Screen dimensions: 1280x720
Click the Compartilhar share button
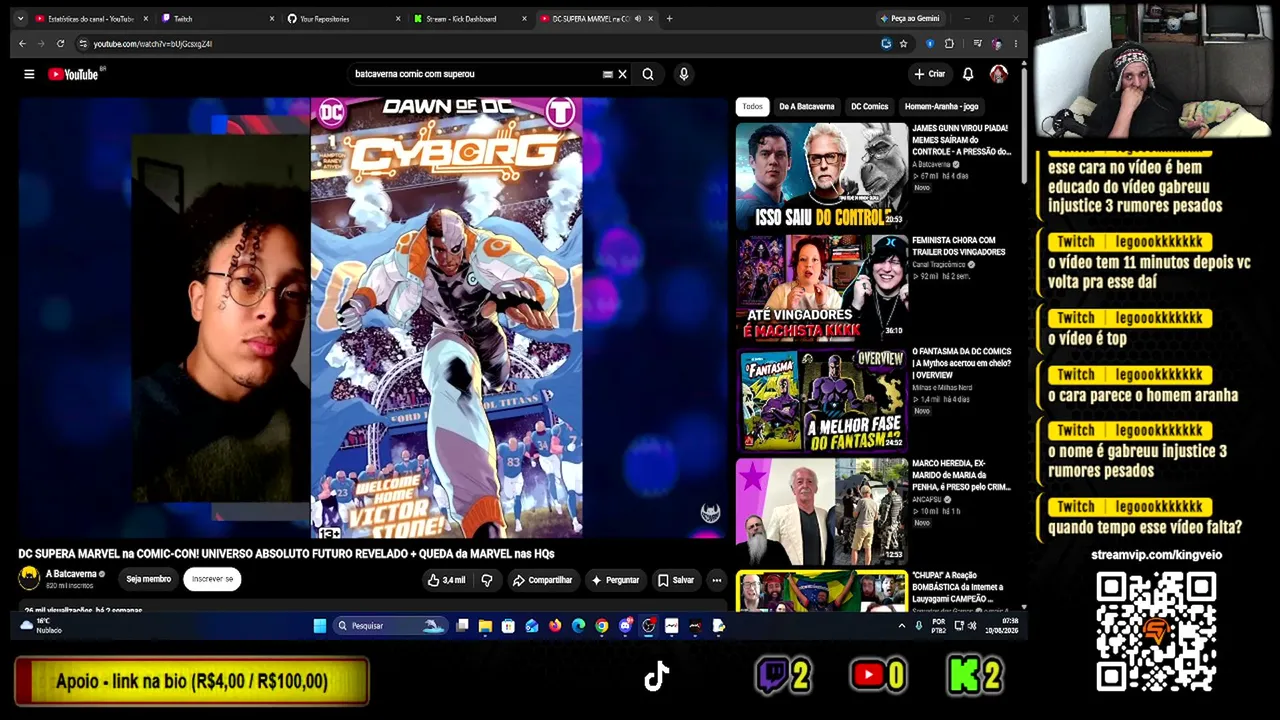[542, 580]
